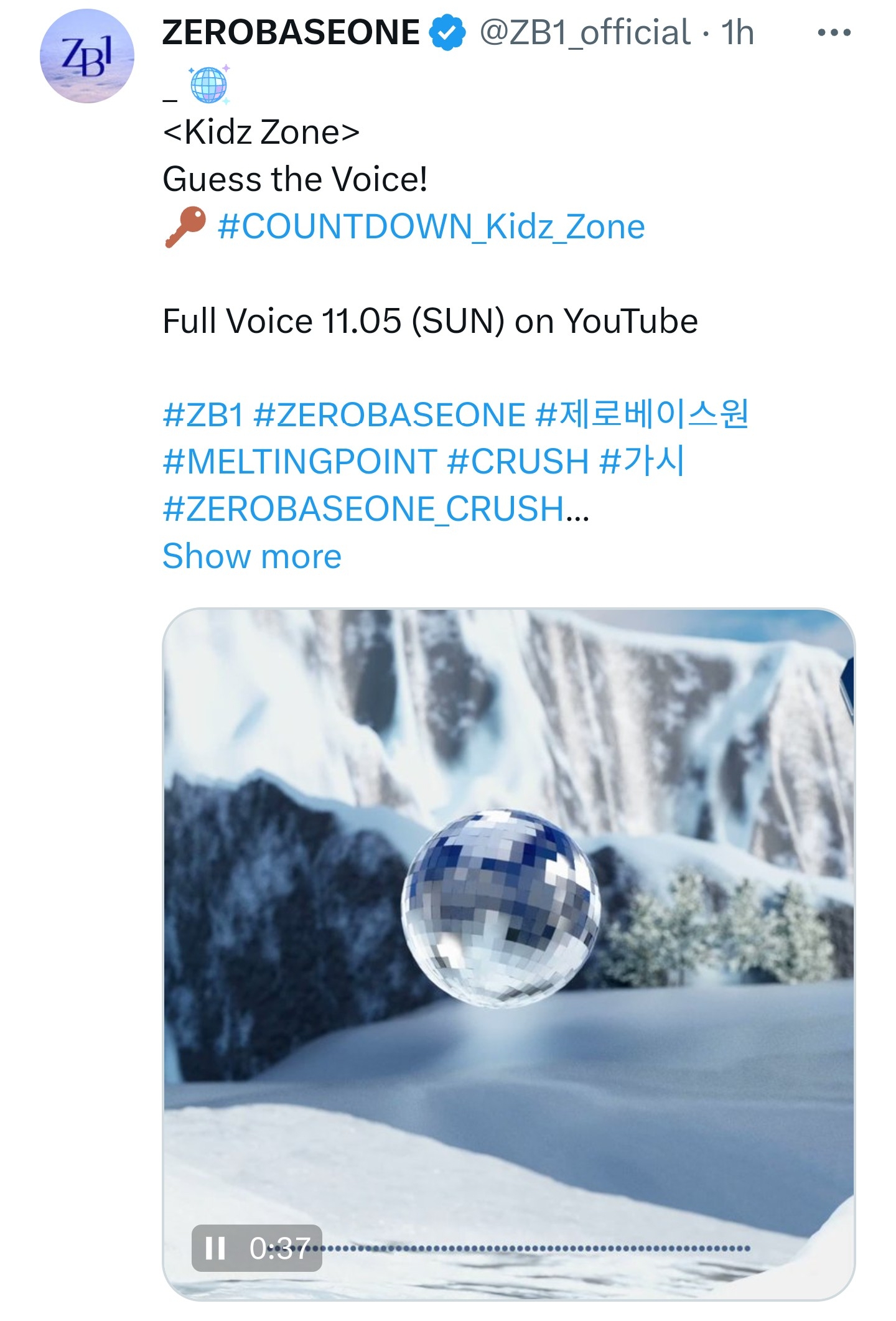Viewport: 896px width, 1321px height.
Task: Click the blue verified badge
Action: click(447, 33)
